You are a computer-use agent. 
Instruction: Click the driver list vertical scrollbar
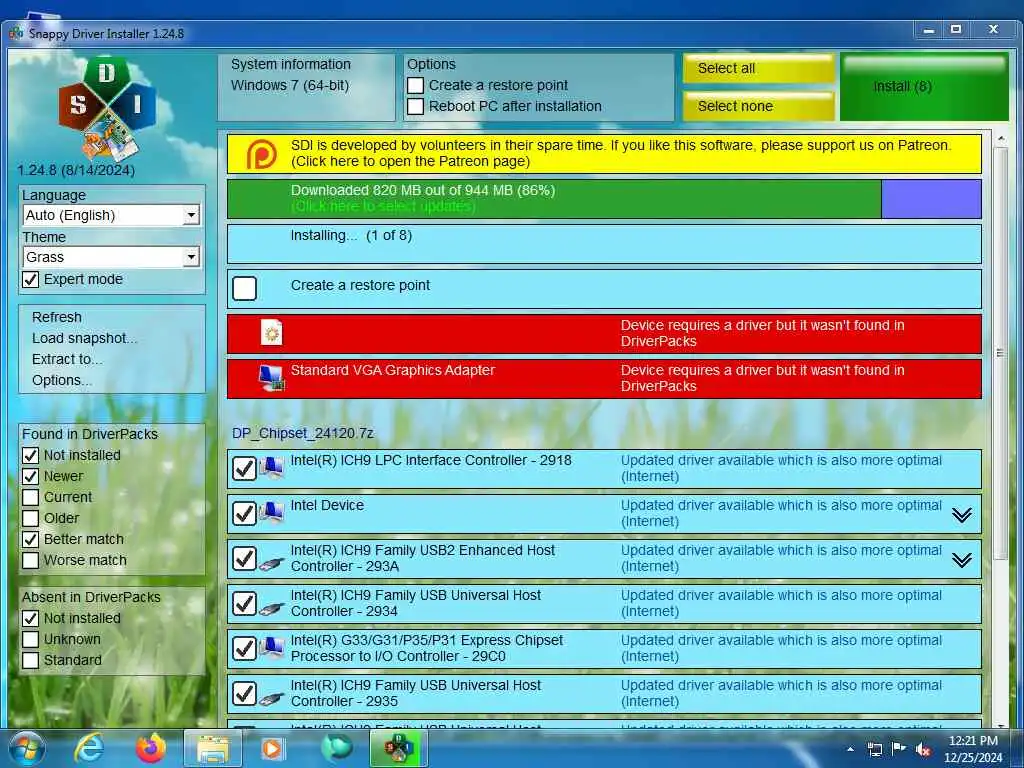[x=1000, y=353]
